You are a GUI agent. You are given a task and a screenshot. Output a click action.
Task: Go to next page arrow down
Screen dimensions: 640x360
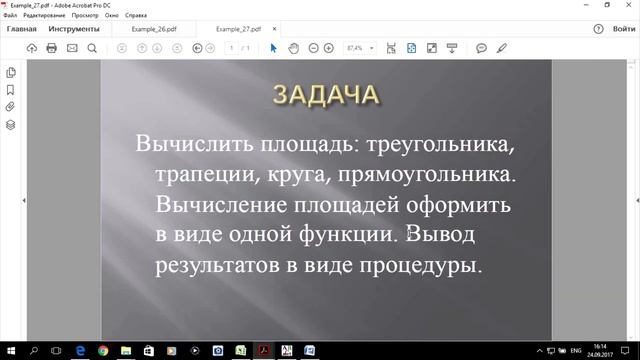point(157,48)
